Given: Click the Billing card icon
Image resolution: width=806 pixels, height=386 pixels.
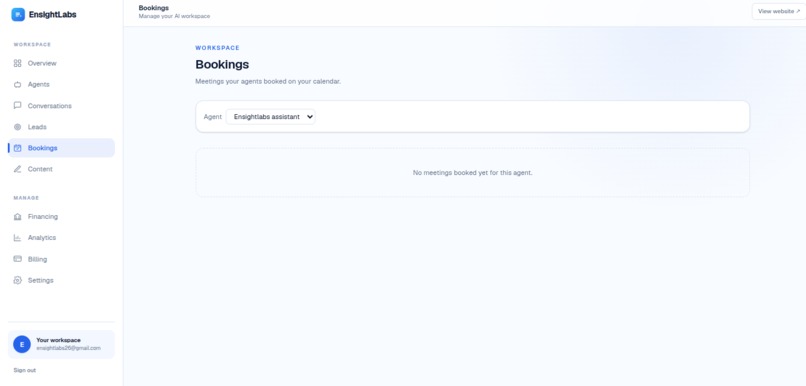Looking at the screenshot, I should tap(17, 259).
